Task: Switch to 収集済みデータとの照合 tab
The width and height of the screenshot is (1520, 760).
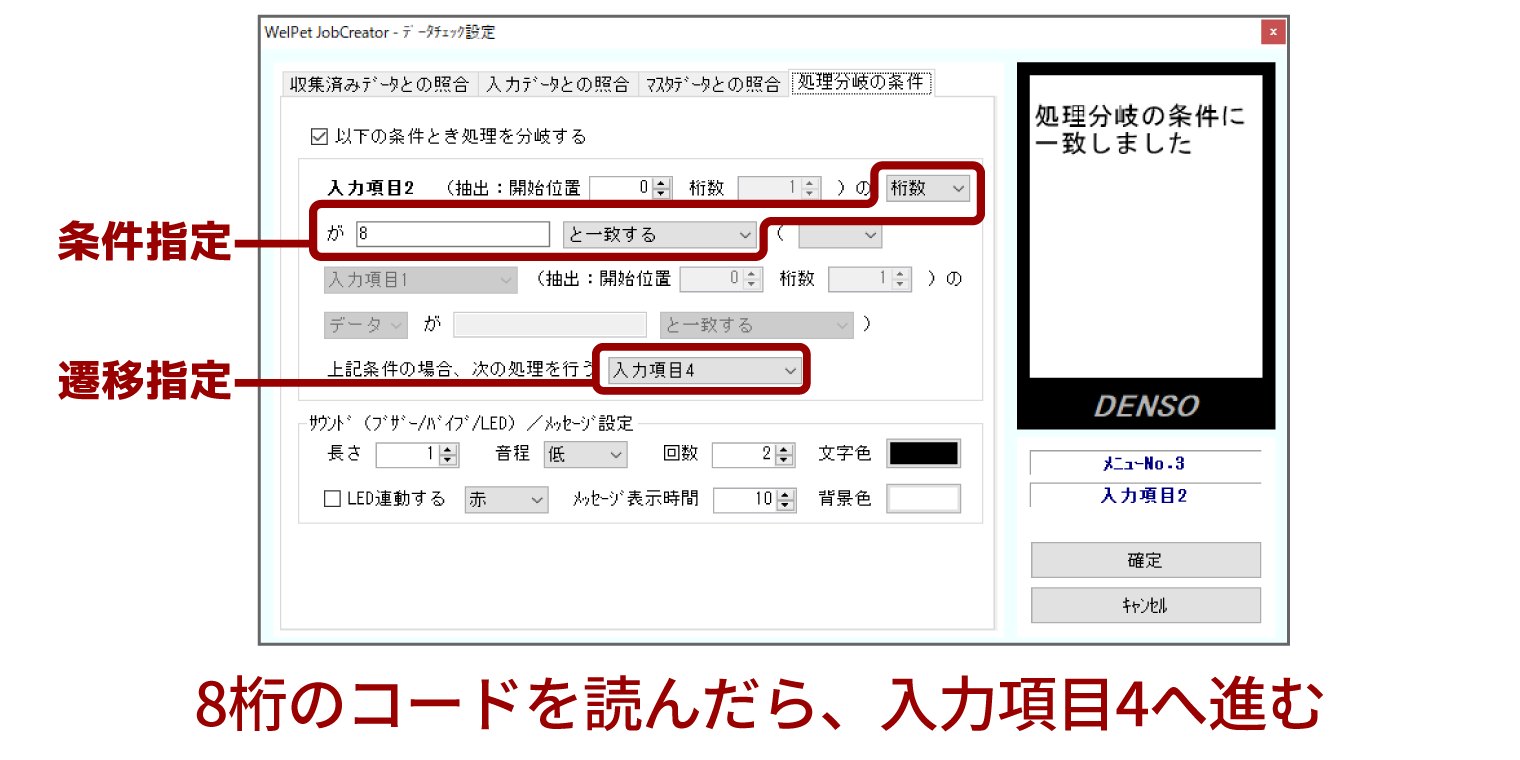Action: pos(379,84)
